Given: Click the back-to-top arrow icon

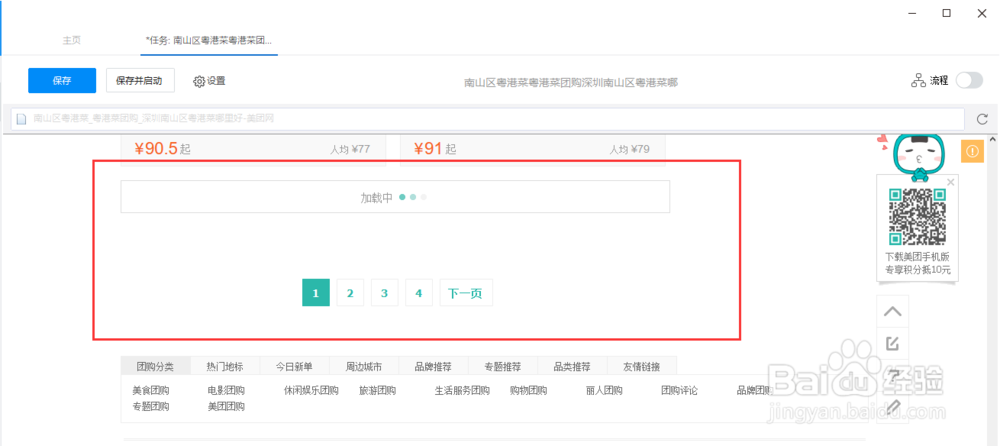Looking at the screenshot, I should click(x=893, y=312).
